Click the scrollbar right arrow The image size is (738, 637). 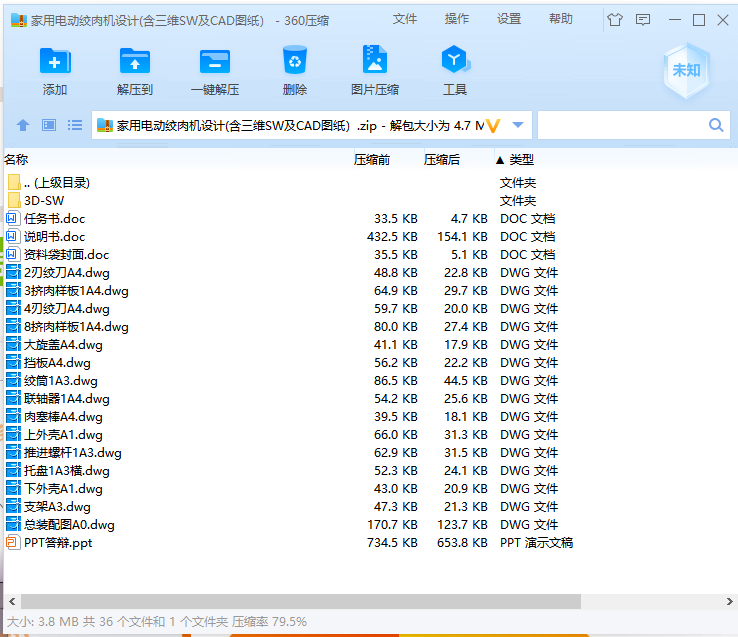pos(729,601)
